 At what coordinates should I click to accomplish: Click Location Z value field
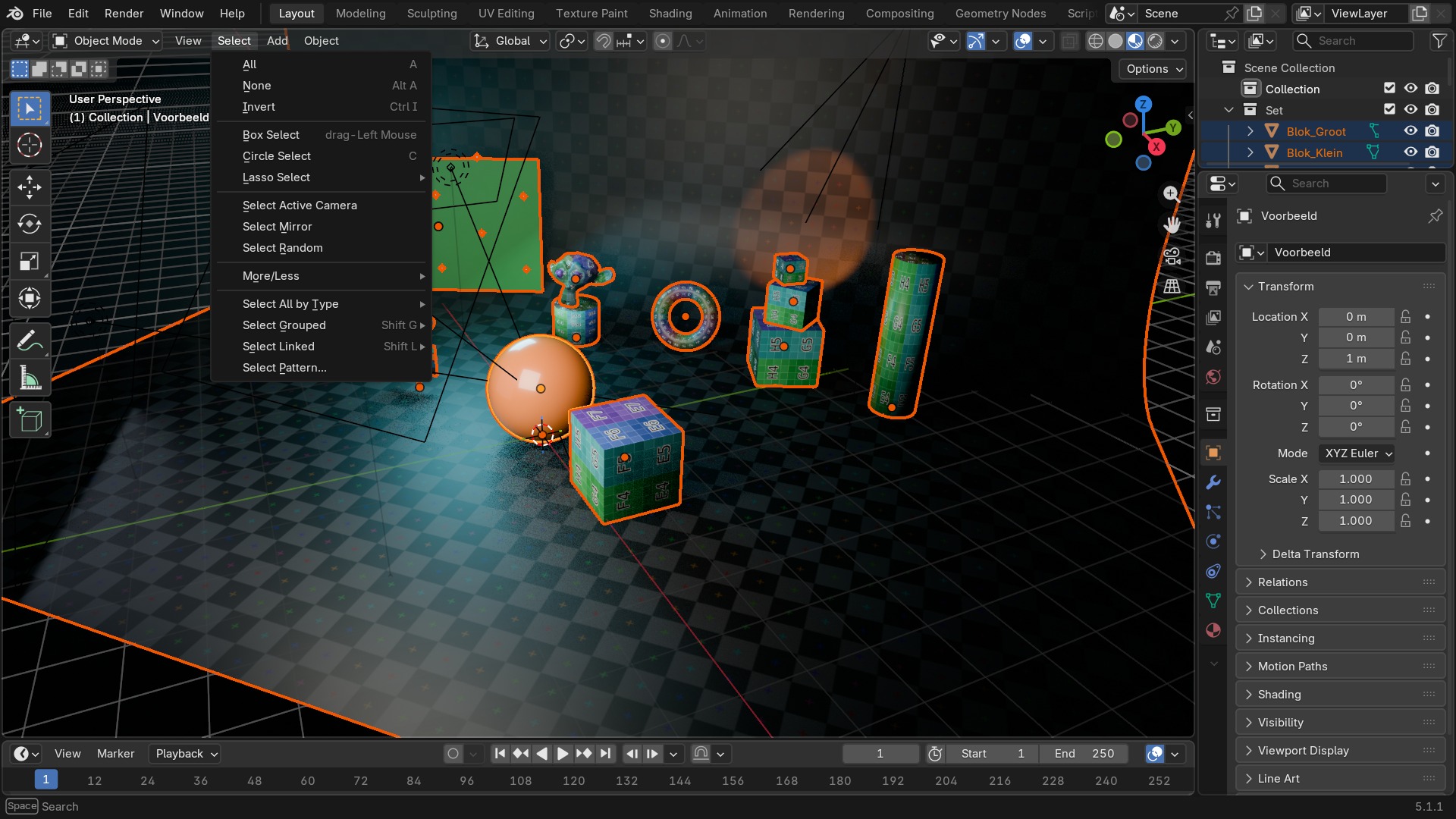1356,359
